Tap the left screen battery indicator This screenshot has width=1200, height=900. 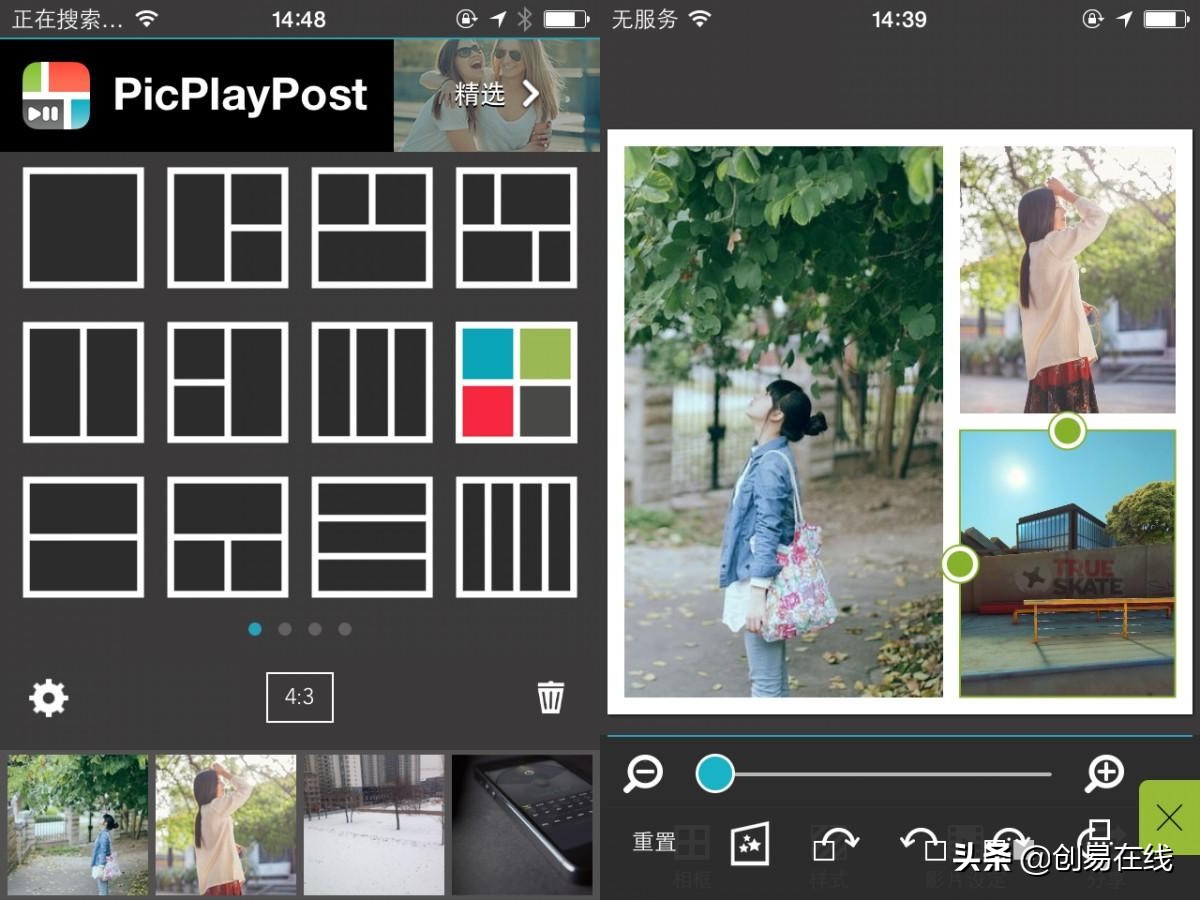point(566,19)
